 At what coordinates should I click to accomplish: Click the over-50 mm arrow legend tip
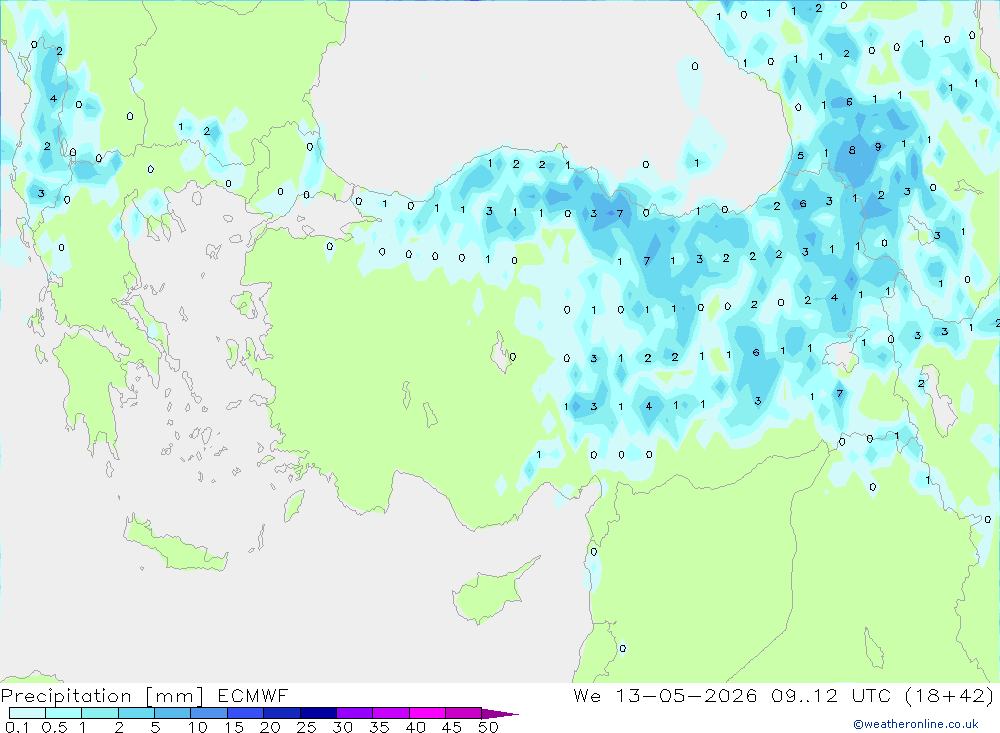499,713
